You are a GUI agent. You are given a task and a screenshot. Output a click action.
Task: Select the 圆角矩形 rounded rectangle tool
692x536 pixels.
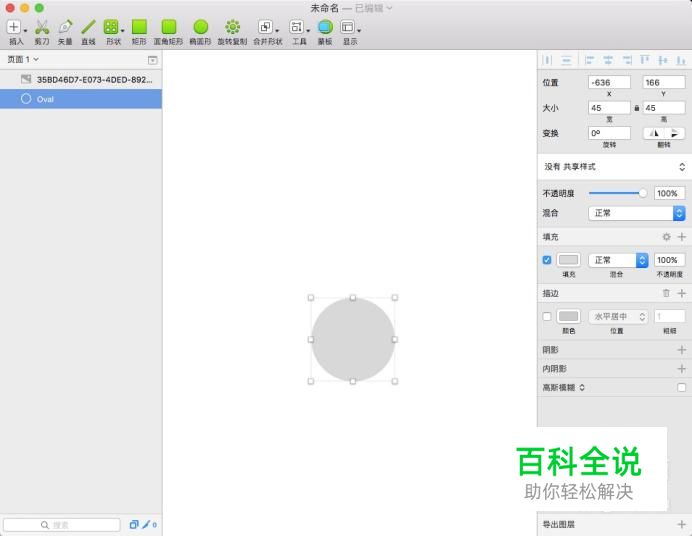pyautogui.click(x=169, y=28)
